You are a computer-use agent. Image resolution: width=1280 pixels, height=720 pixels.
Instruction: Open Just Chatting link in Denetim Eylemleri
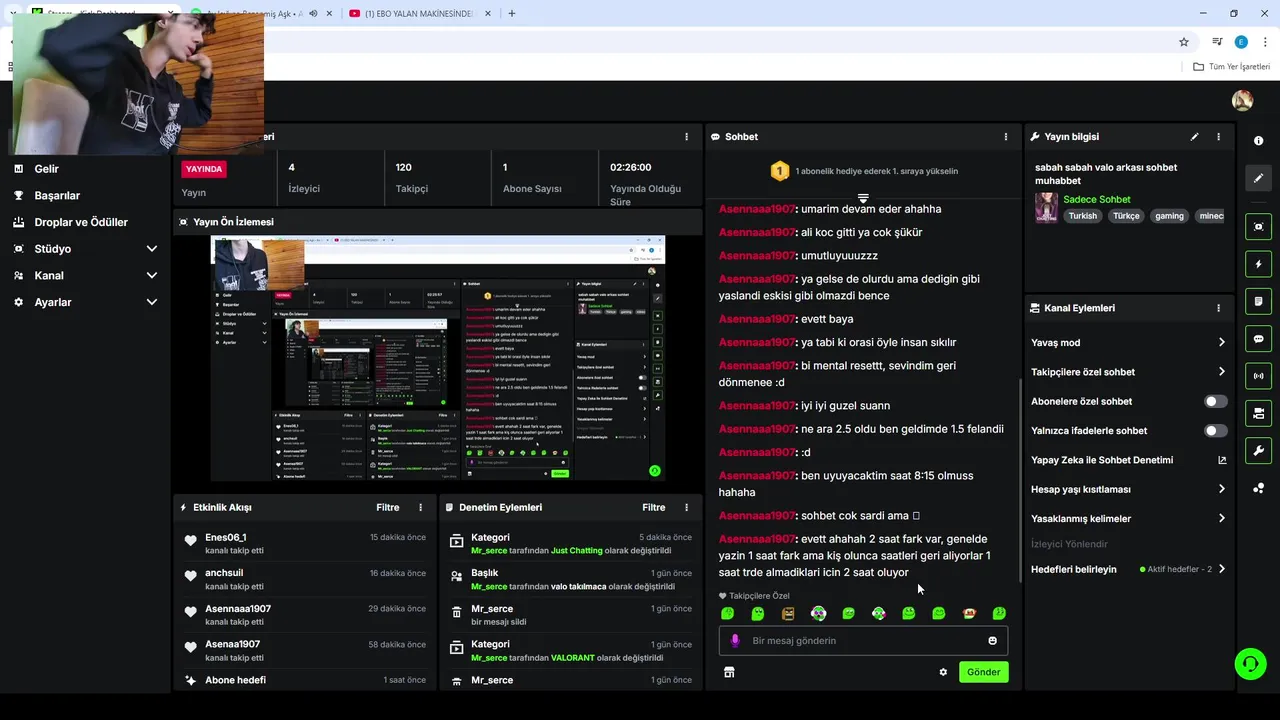(577, 551)
